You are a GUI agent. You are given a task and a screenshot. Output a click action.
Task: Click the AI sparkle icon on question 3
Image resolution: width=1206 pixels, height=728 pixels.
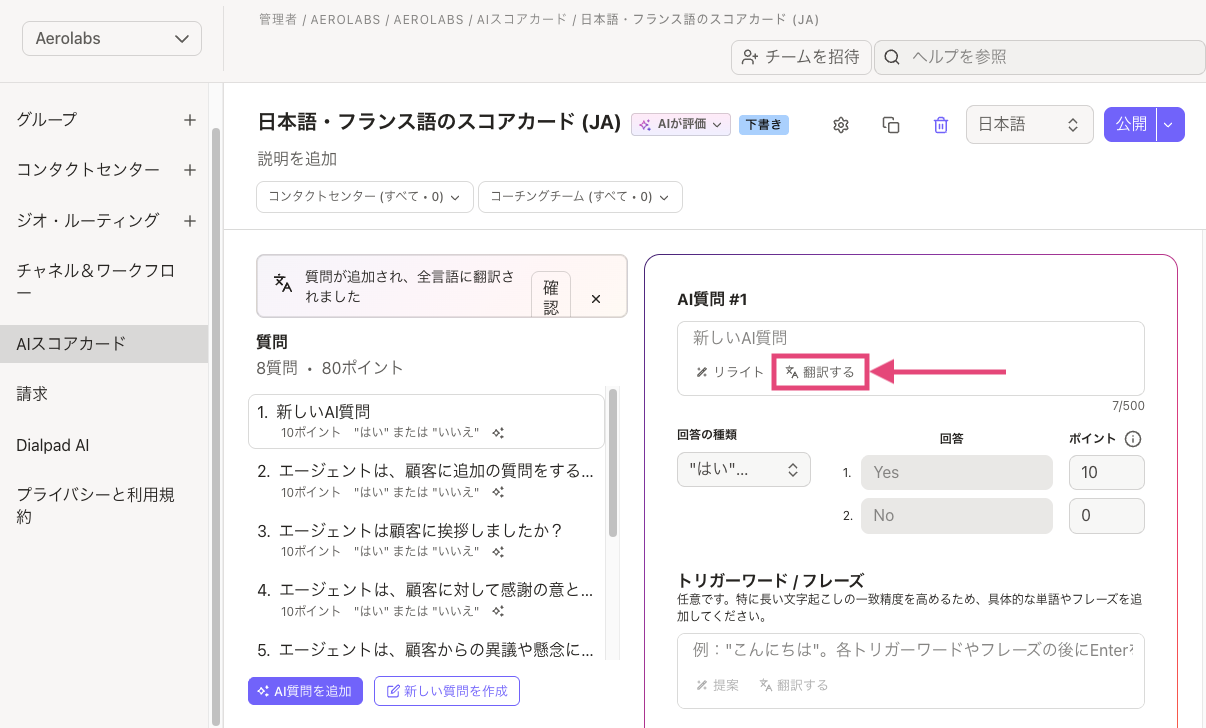(x=498, y=551)
